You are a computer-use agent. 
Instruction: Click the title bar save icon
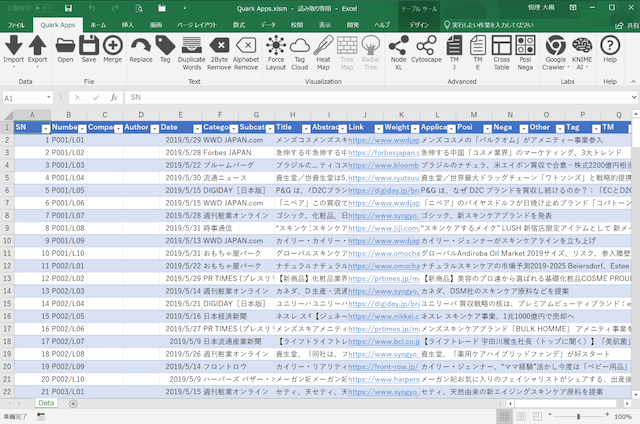69,8
